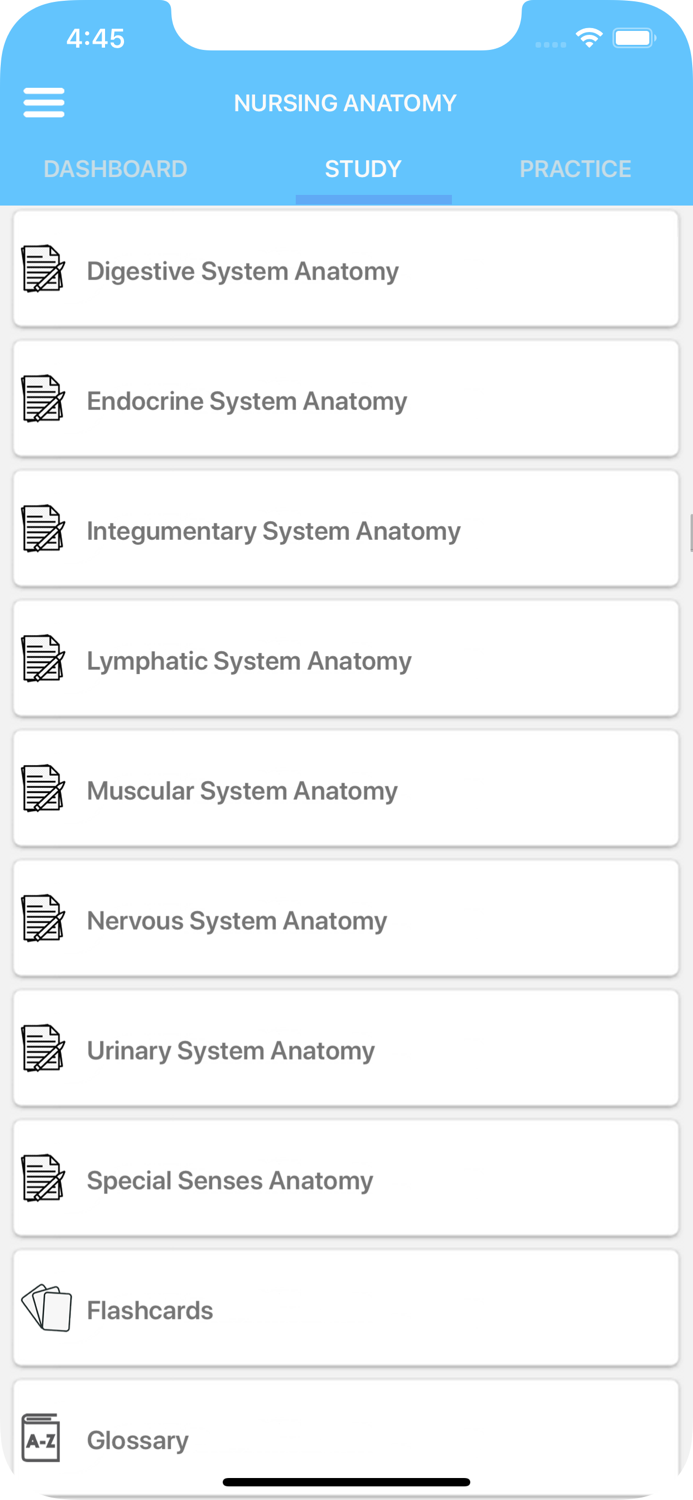The width and height of the screenshot is (693, 1500).
Task: Click the document icon beside Nervous System Anatomy
Action: 43,918
